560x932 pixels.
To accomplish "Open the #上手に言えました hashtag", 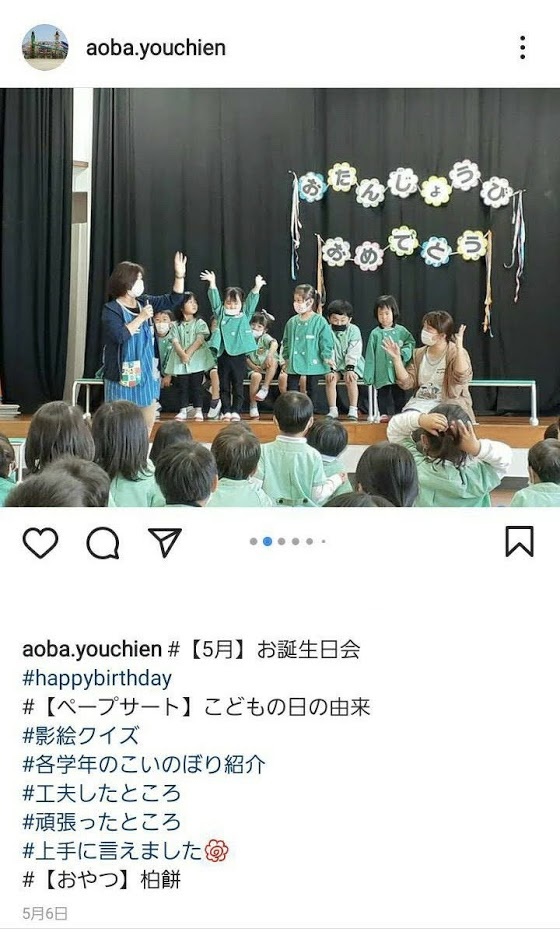I will click(x=113, y=851).
